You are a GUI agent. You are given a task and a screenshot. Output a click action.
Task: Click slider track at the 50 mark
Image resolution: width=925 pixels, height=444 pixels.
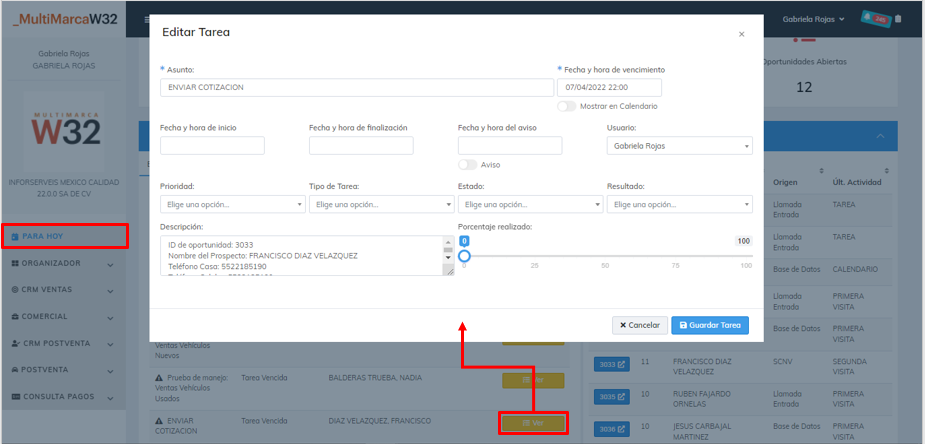(x=605, y=256)
